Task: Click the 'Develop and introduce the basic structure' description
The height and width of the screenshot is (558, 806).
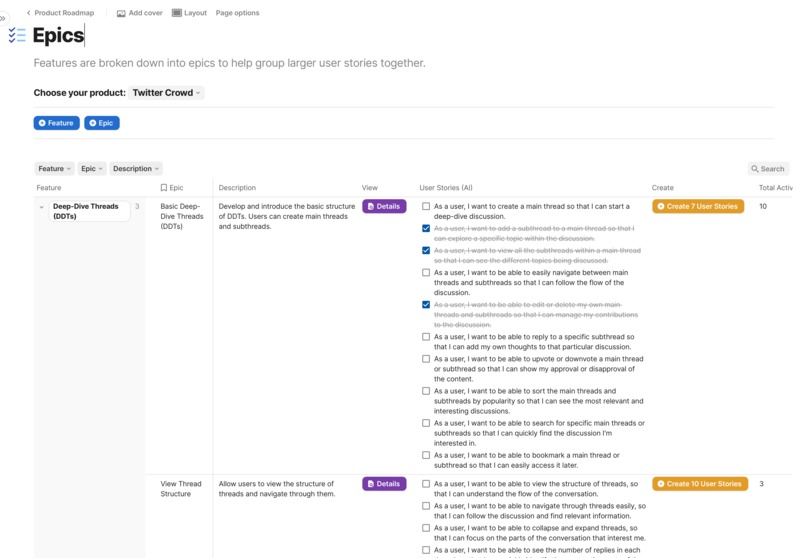Action: (x=287, y=216)
